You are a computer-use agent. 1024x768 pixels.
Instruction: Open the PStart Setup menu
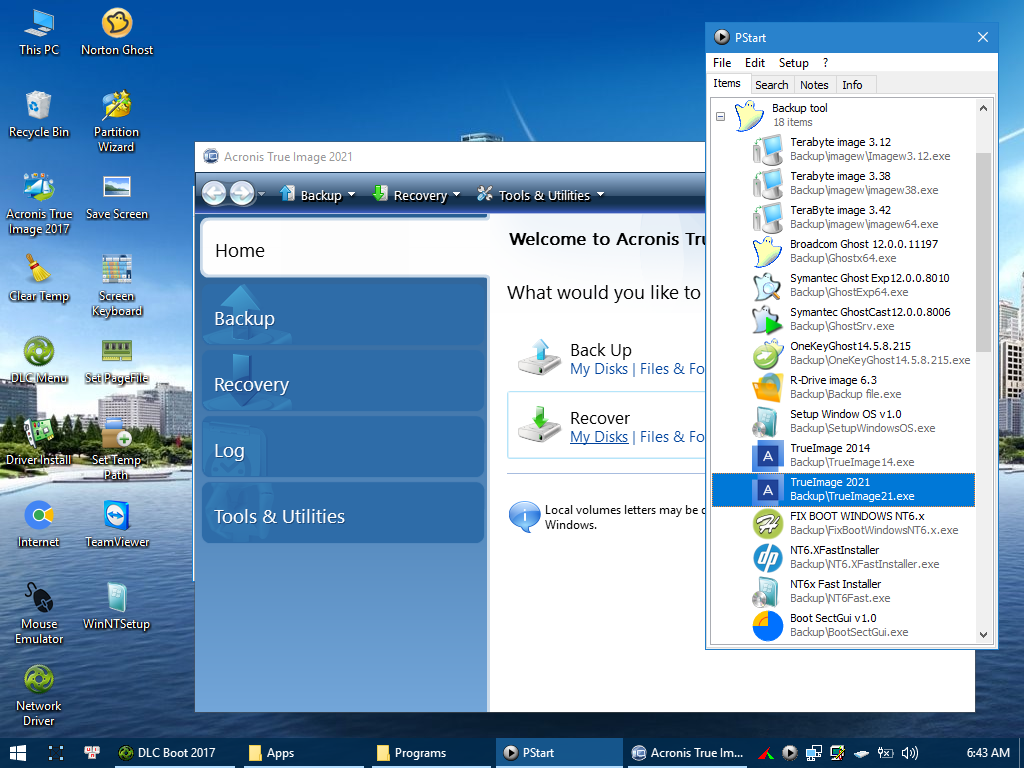pos(793,63)
